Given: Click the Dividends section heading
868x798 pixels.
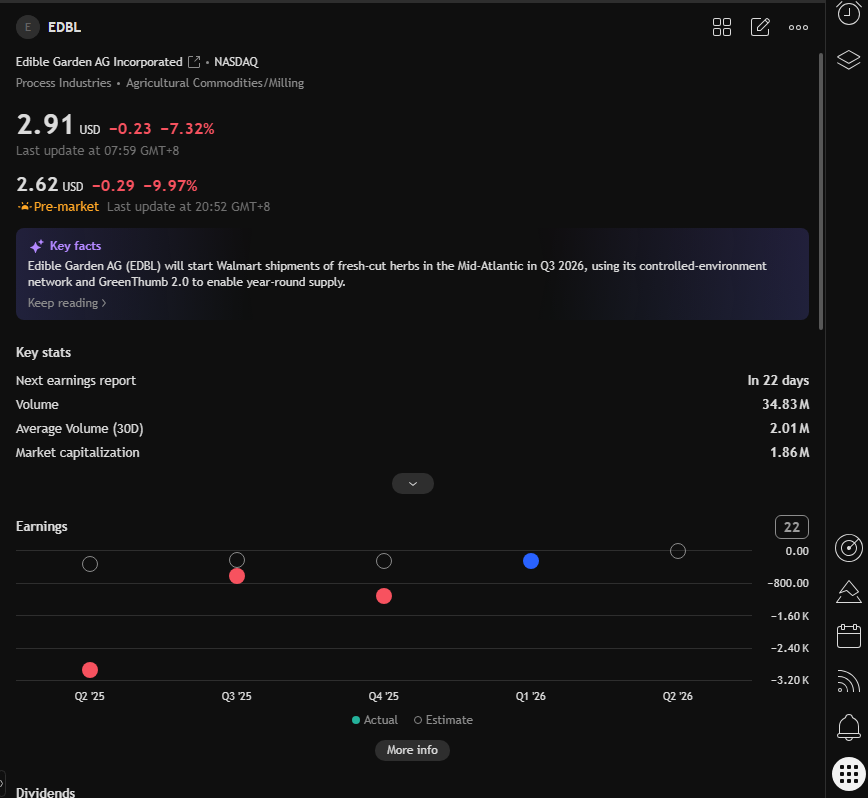Looking at the screenshot, I should click(45, 792).
